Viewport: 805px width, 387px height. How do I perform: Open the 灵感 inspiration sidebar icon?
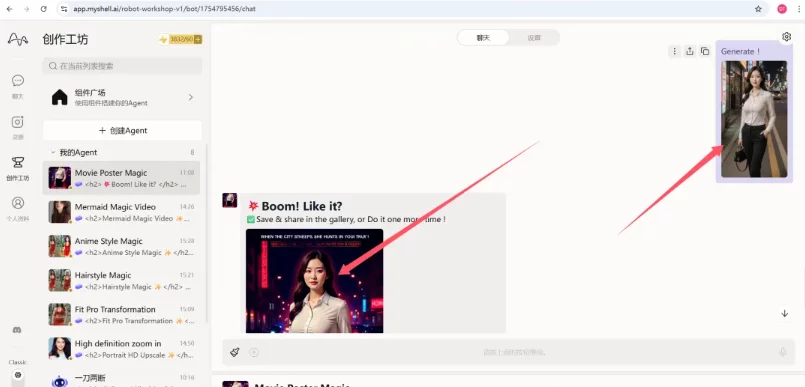coord(18,122)
